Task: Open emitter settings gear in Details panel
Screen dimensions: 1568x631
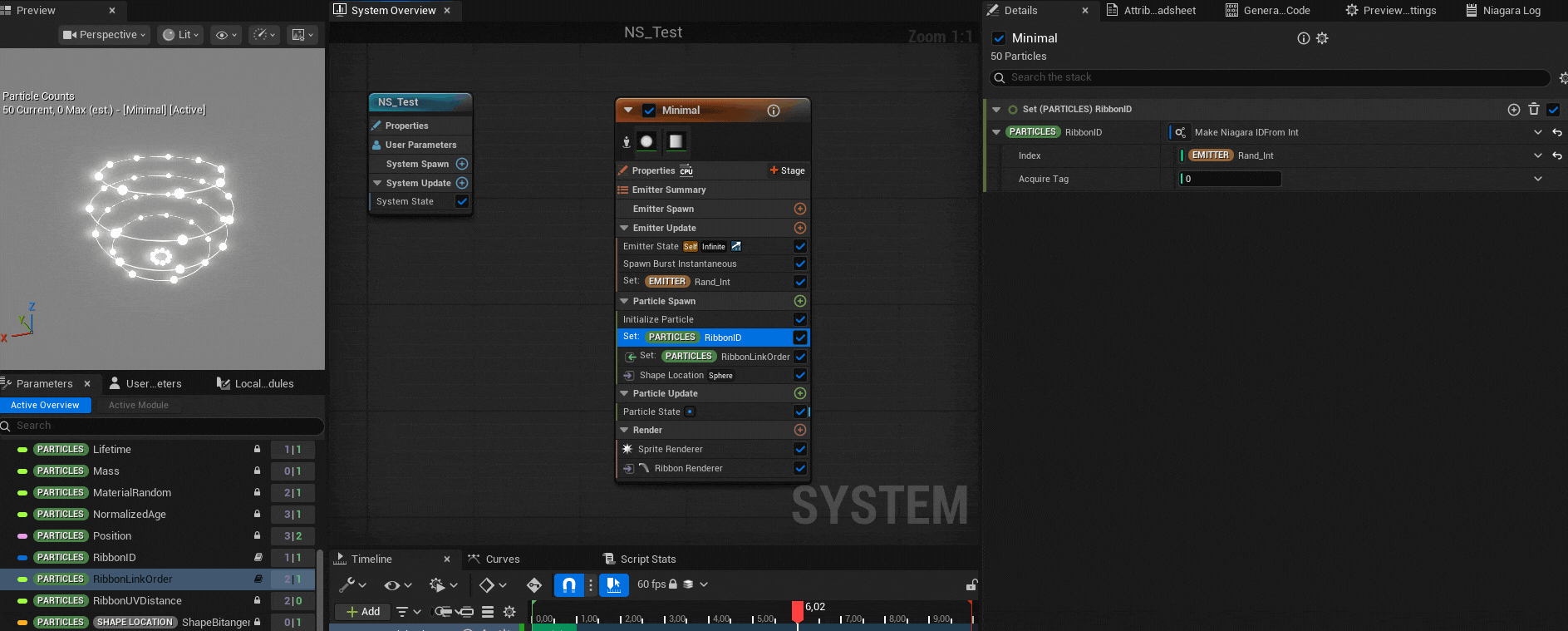Action: 1322,38
